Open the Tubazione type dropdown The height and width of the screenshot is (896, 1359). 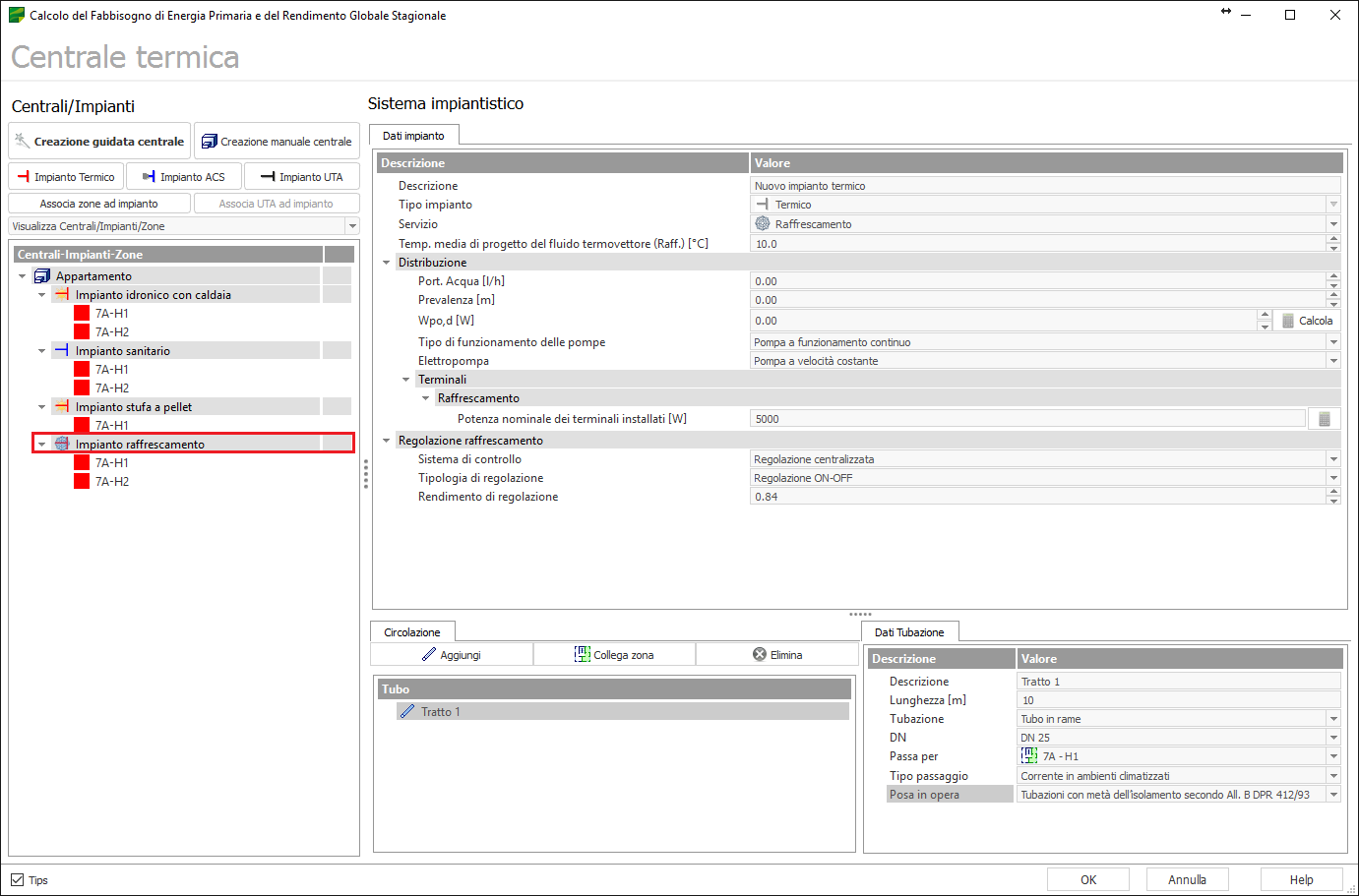(1333, 719)
